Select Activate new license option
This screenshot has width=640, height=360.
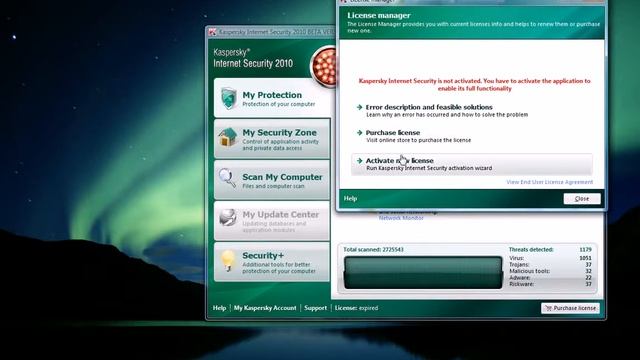472,164
